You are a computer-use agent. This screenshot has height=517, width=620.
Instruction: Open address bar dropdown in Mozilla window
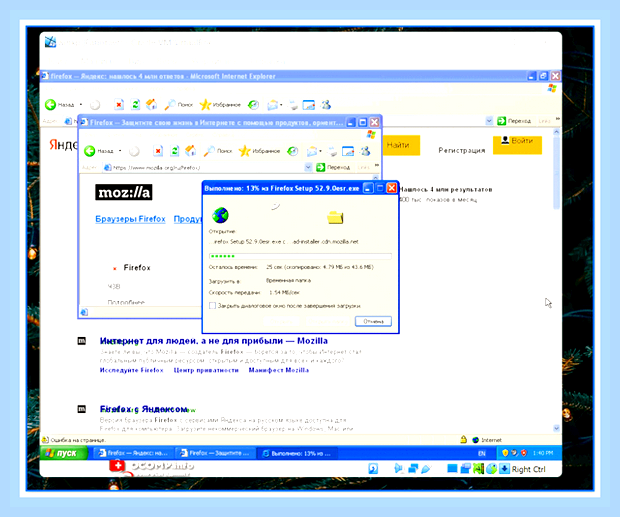(308, 167)
